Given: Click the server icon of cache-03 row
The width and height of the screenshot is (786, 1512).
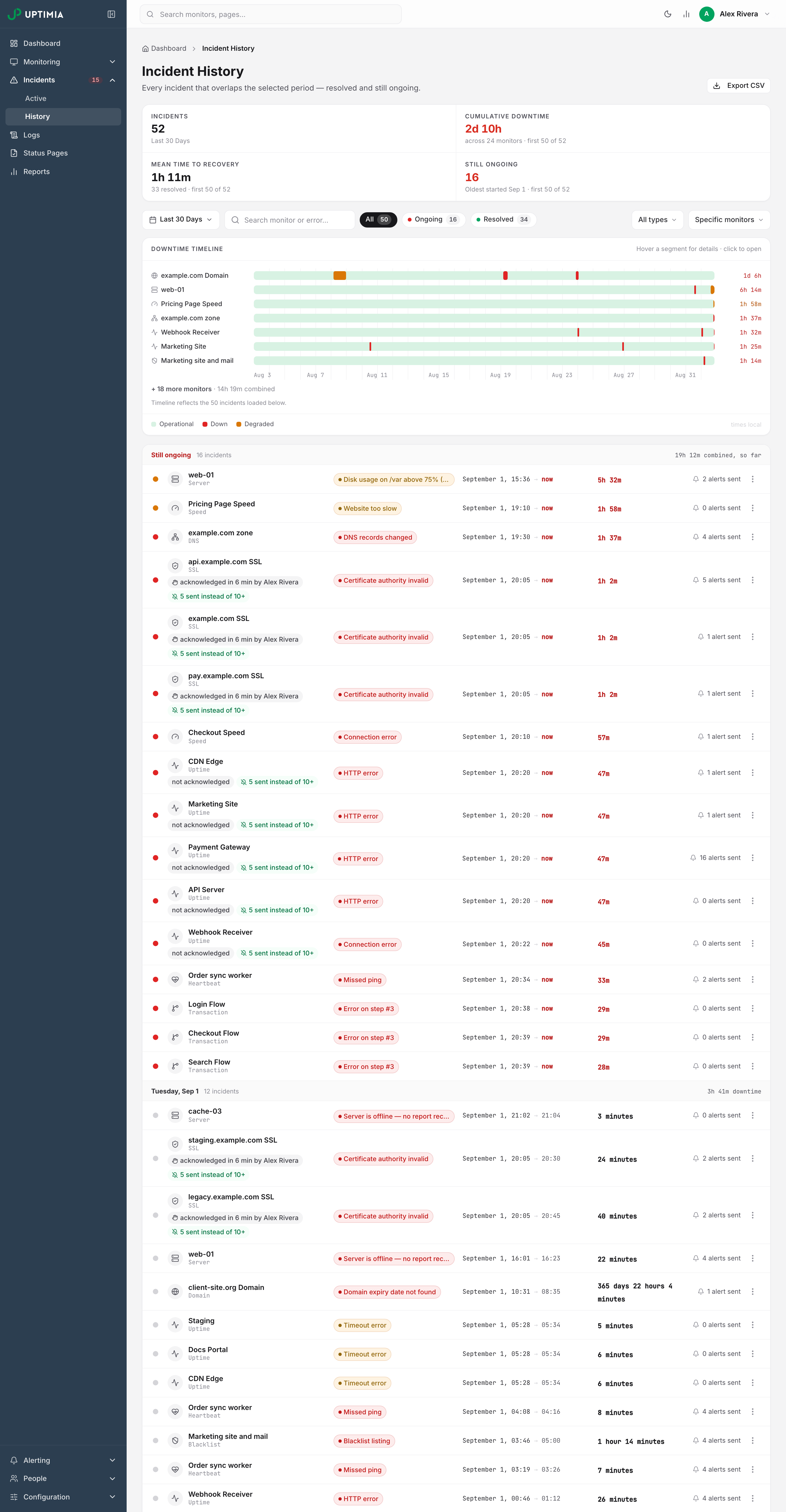Looking at the screenshot, I should click(175, 1115).
